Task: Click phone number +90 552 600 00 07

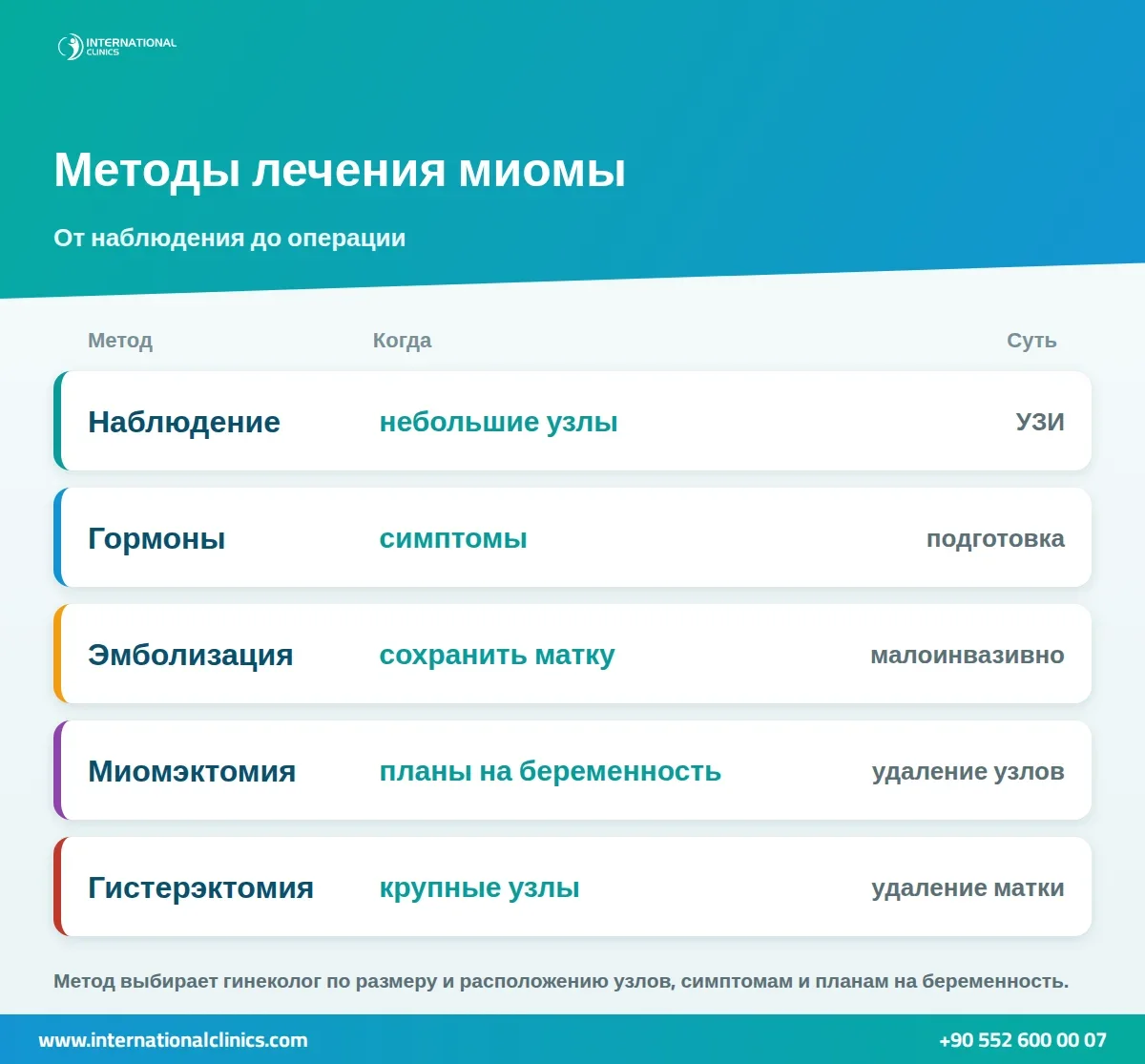Action: 1023,1040
